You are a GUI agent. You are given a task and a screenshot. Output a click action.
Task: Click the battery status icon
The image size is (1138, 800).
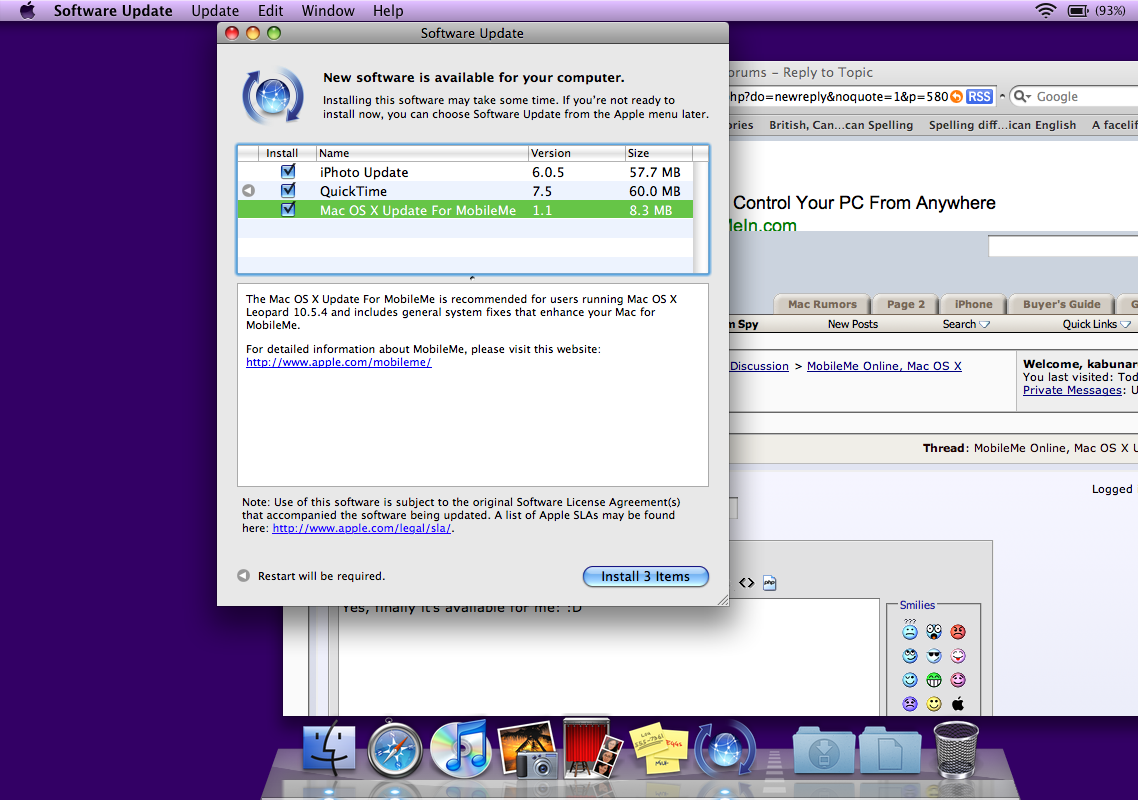pos(1078,10)
